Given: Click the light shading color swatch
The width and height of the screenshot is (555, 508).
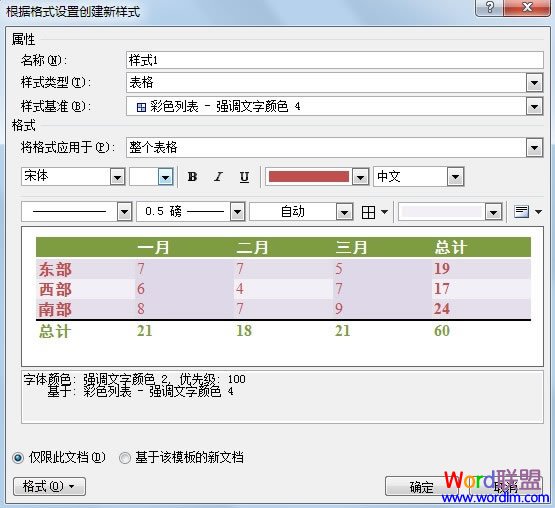Looking at the screenshot, I should tap(442, 212).
